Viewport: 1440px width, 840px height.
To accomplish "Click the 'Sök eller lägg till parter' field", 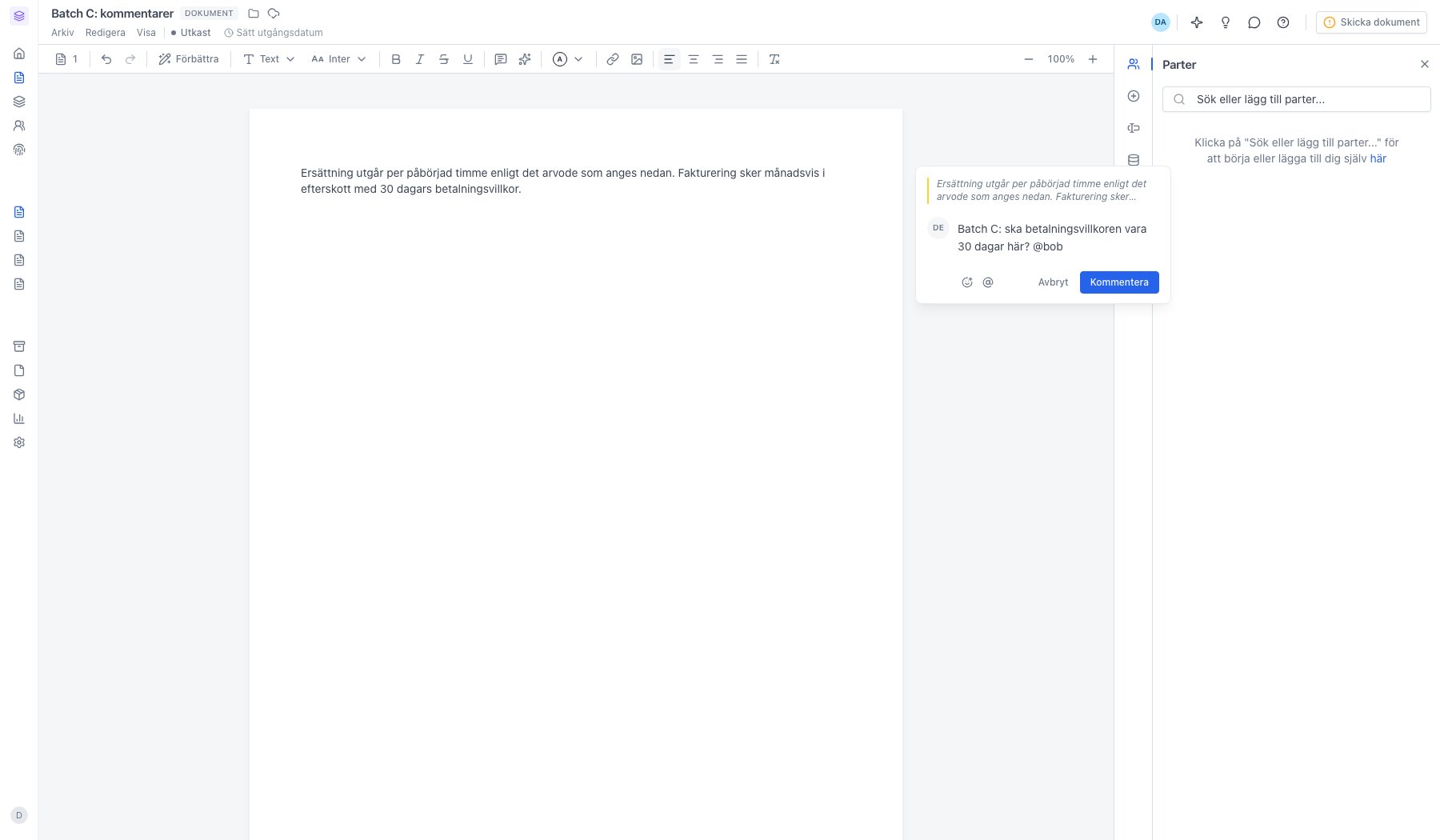I will click(x=1297, y=99).
